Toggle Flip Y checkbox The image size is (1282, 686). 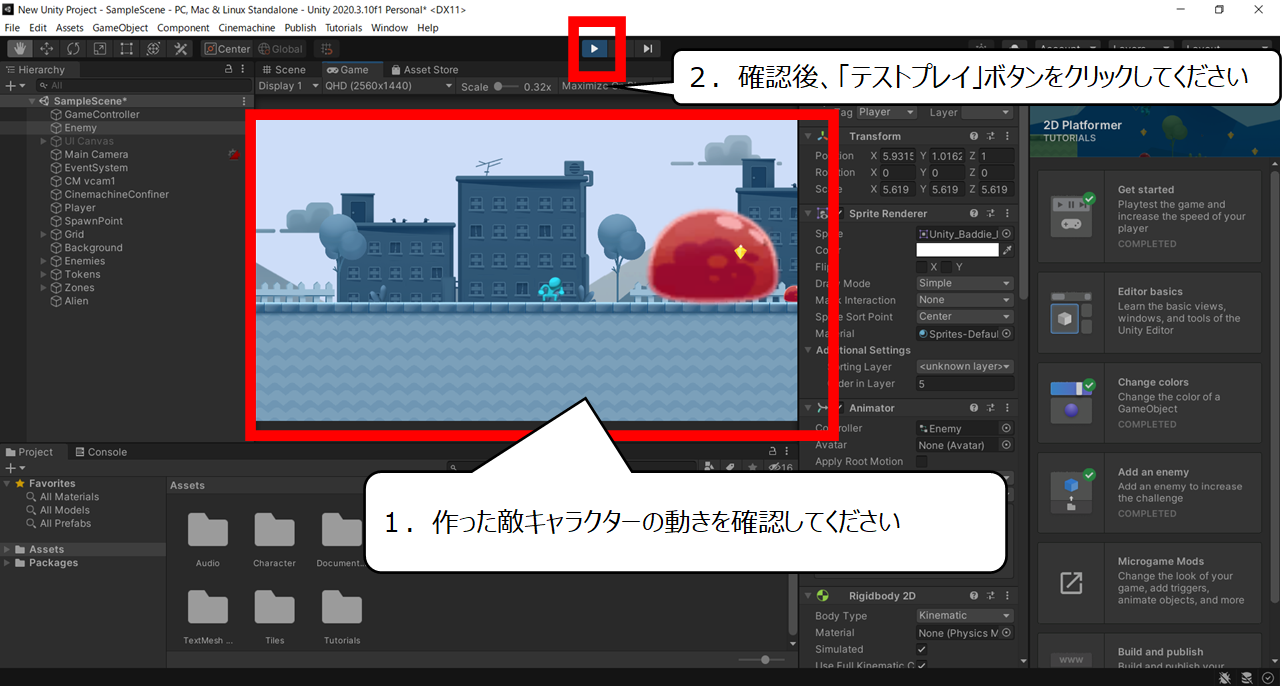click(x=948, y=267)
